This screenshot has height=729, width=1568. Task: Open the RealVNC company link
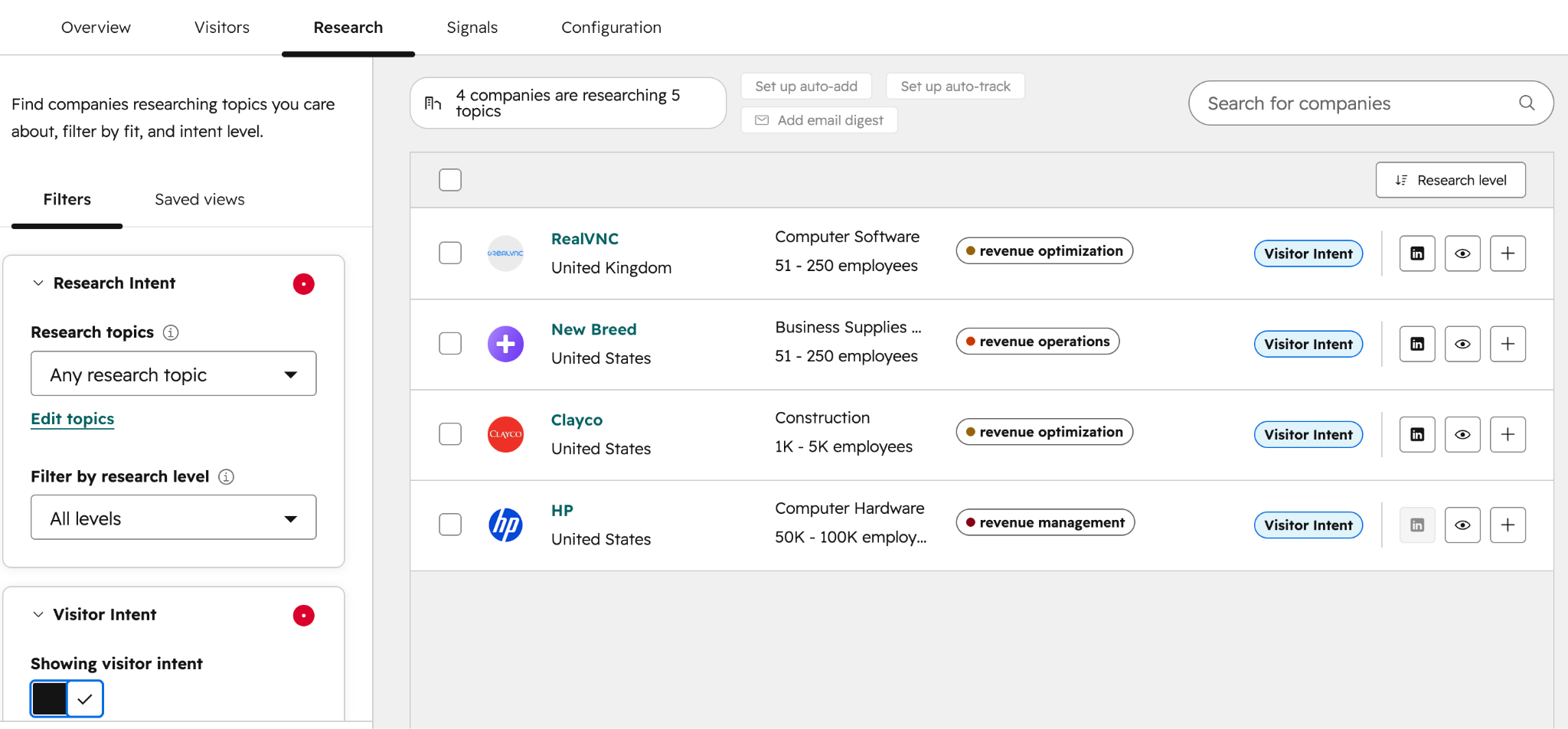click(x=585, y=239)
